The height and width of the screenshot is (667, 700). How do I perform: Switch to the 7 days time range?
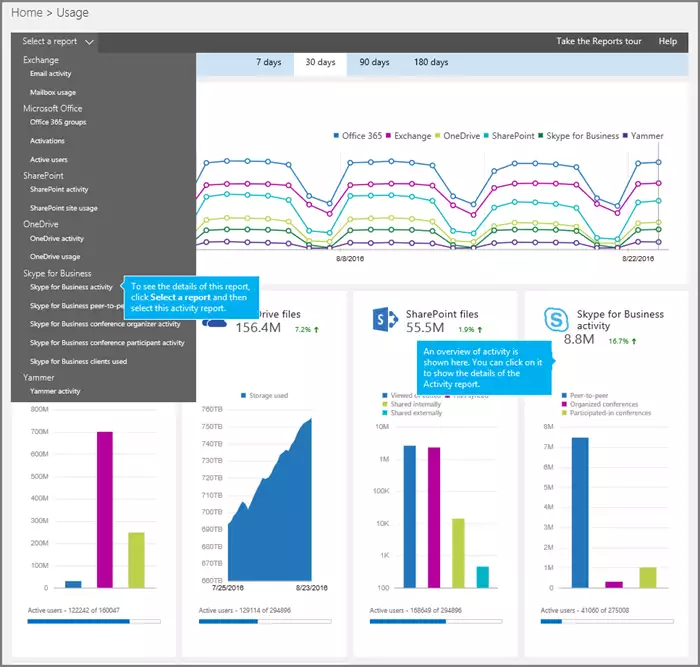(x=268, y=62)
